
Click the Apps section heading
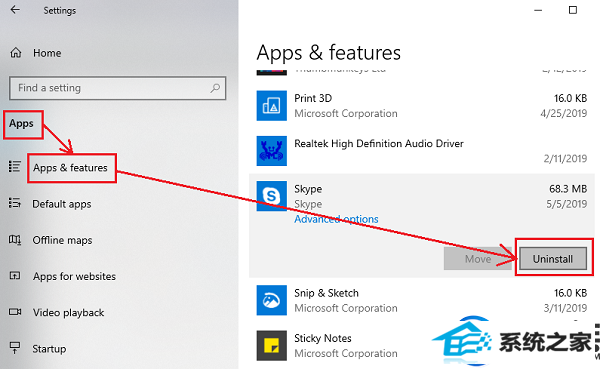[x=21, y=124]
